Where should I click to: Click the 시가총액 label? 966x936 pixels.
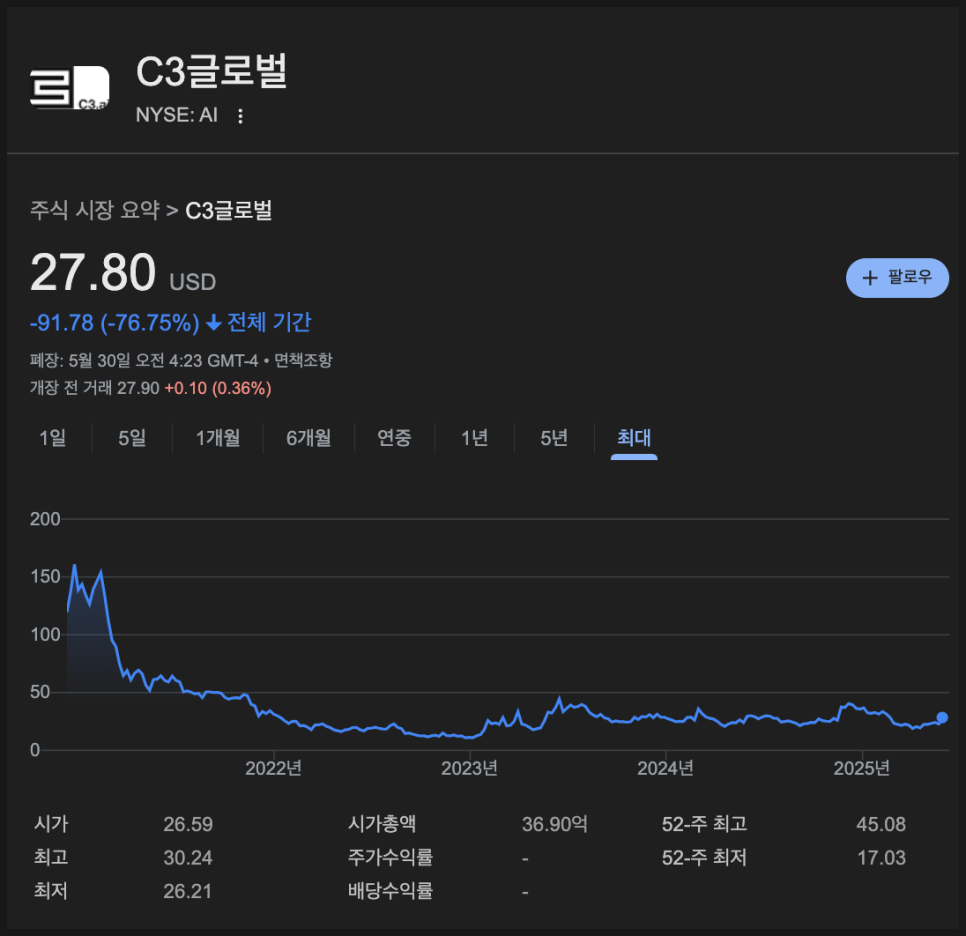[x=382, y=824]
